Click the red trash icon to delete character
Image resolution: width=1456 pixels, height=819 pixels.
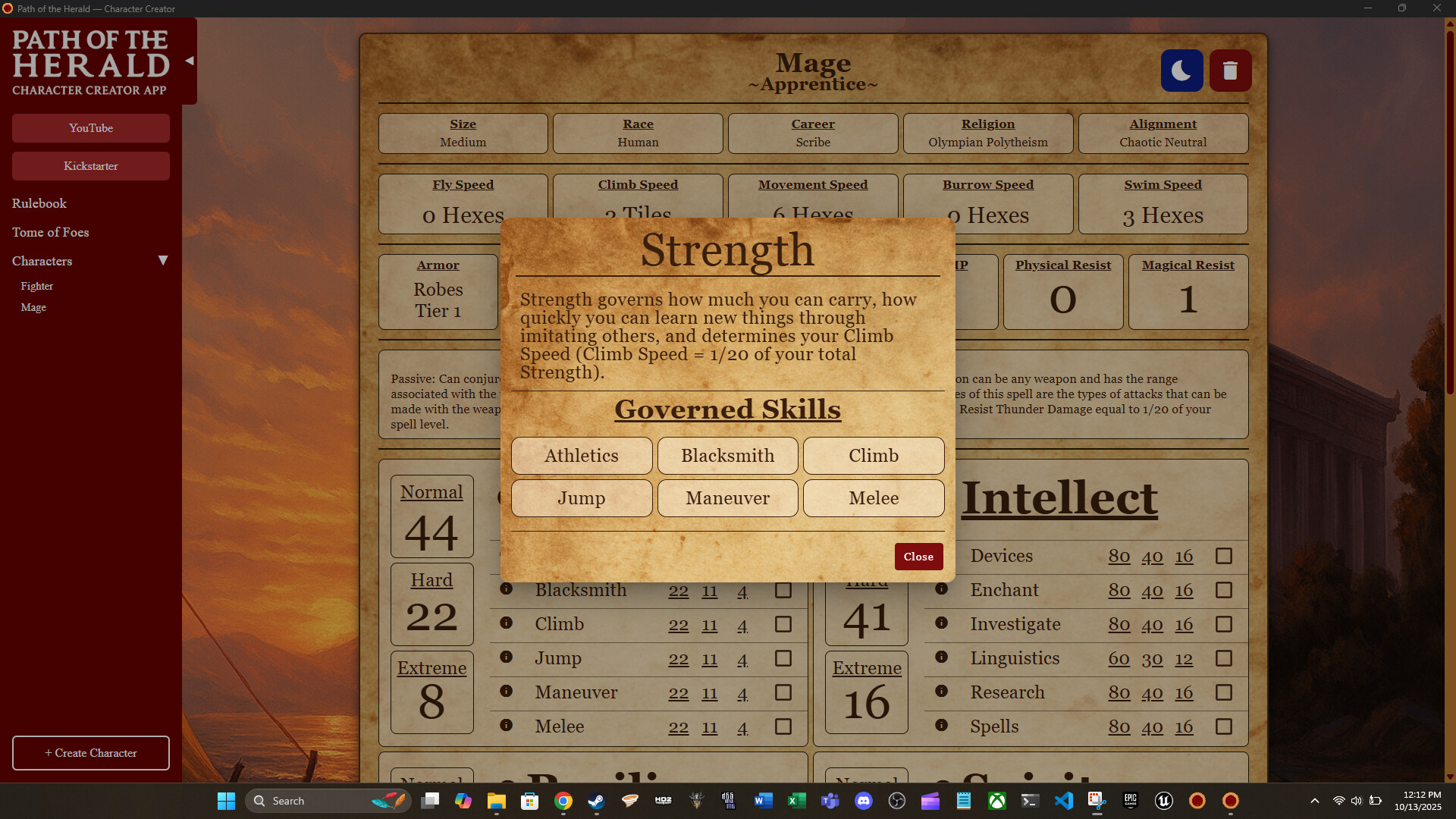point(1230,70)
